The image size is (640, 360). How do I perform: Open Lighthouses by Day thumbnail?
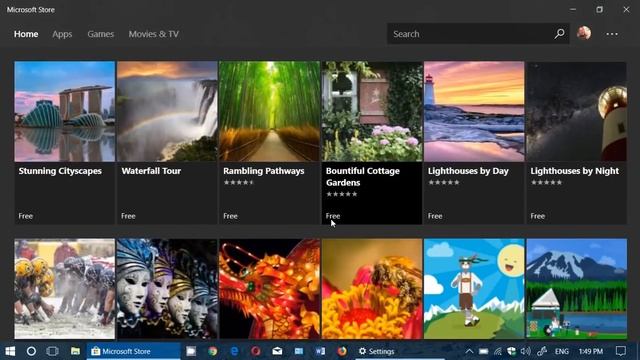click(474, 111)
